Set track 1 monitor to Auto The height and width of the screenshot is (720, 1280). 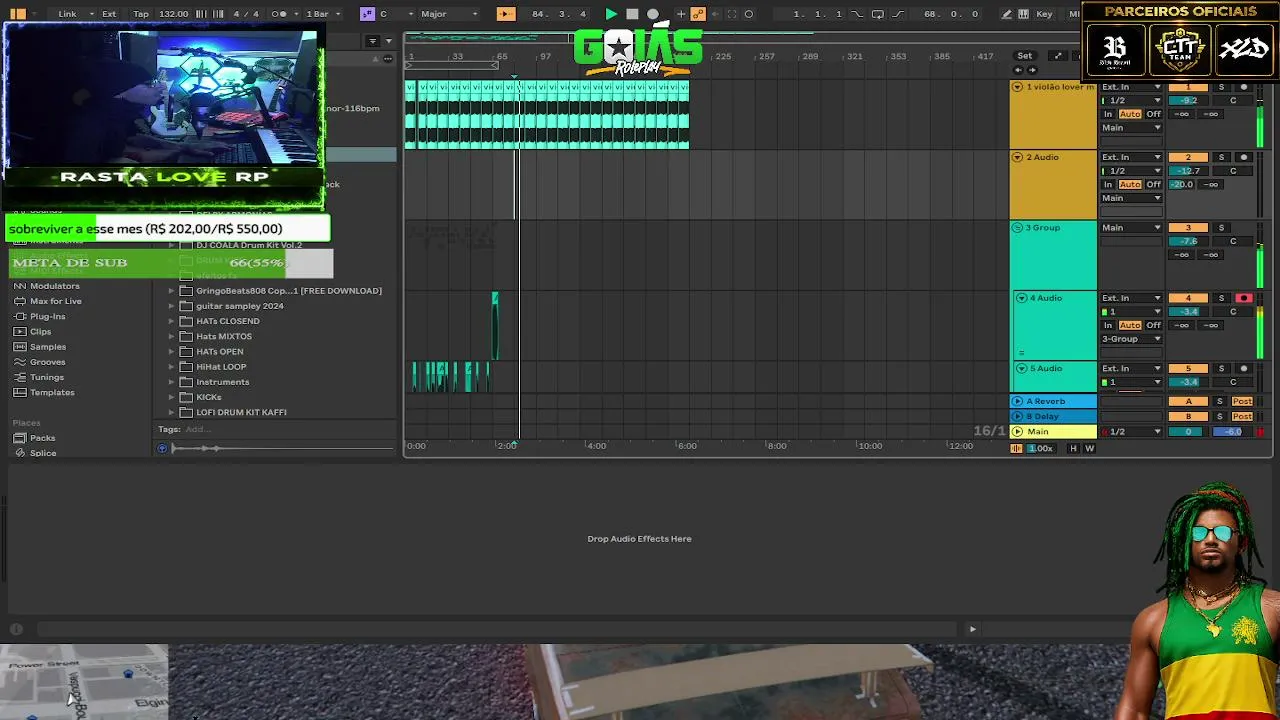tap(1130, 114)
